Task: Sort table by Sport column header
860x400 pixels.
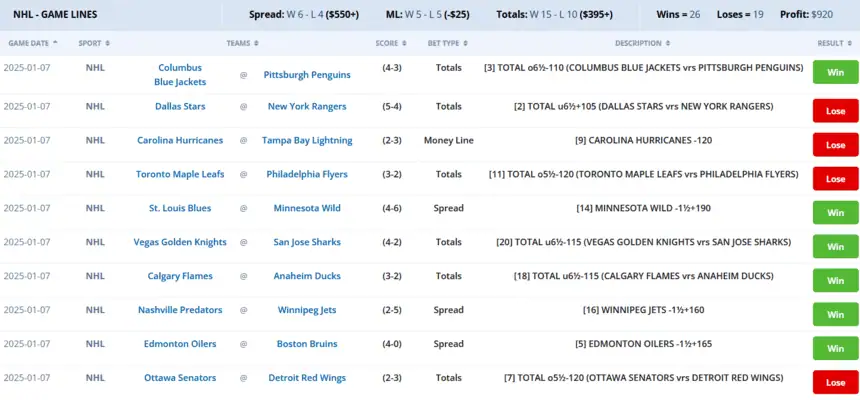Action: (94, 43)
